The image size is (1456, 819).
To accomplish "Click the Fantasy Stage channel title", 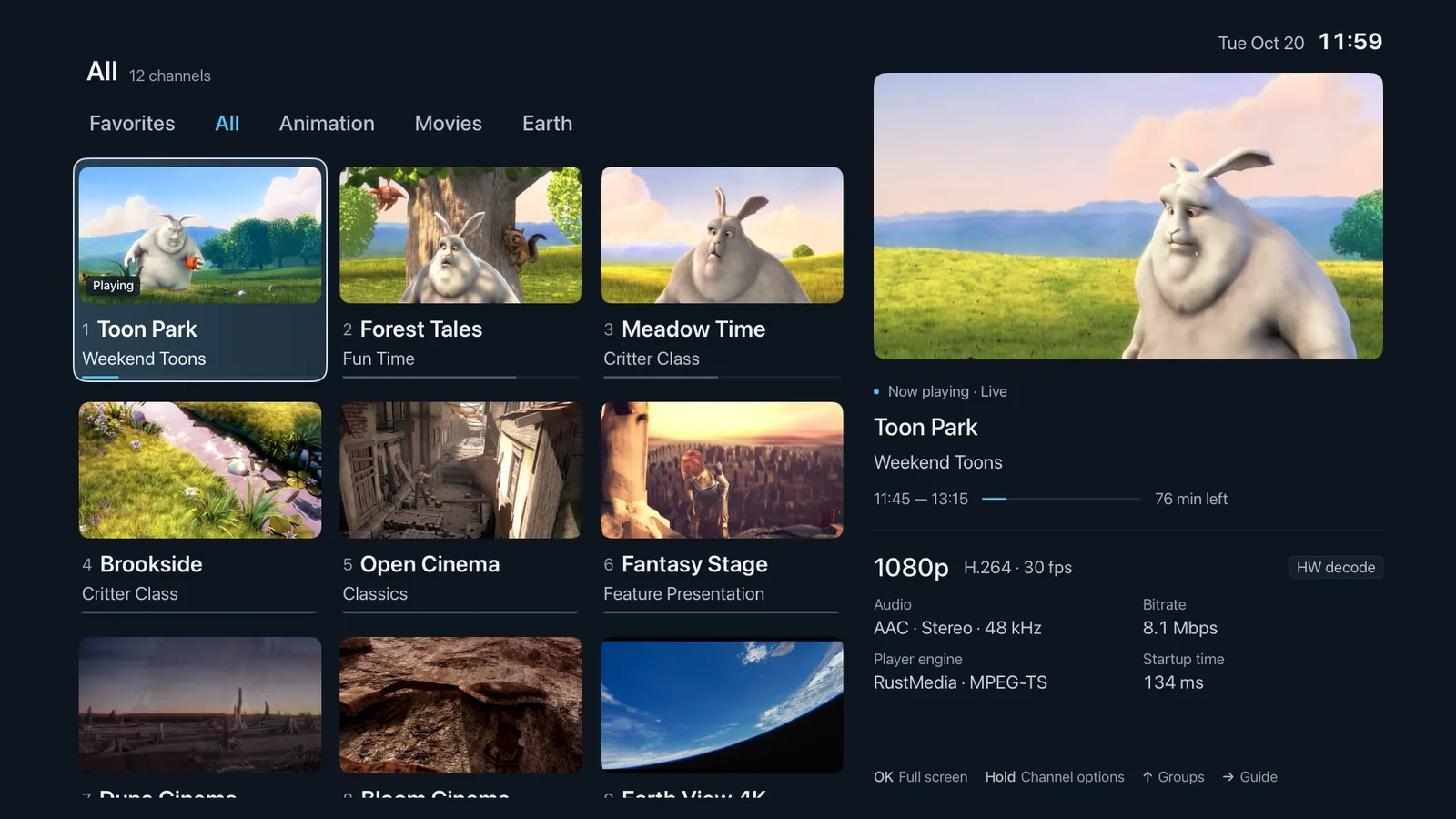I will [694, 565].
